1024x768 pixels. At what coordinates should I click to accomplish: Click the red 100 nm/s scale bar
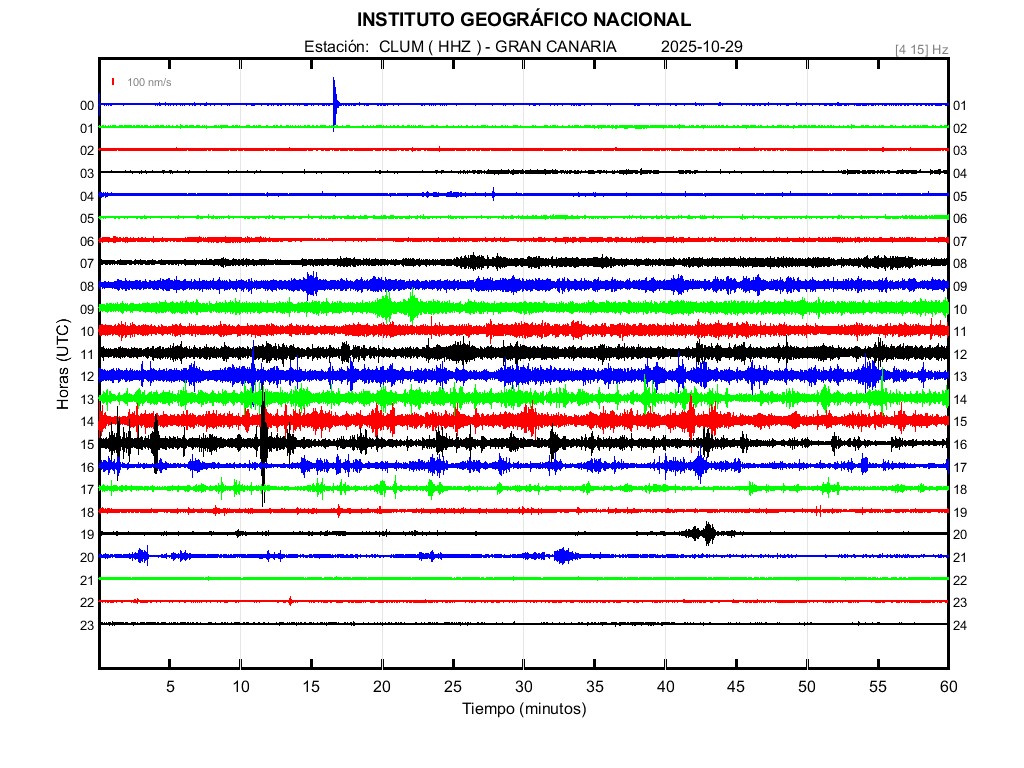[114, 82]
